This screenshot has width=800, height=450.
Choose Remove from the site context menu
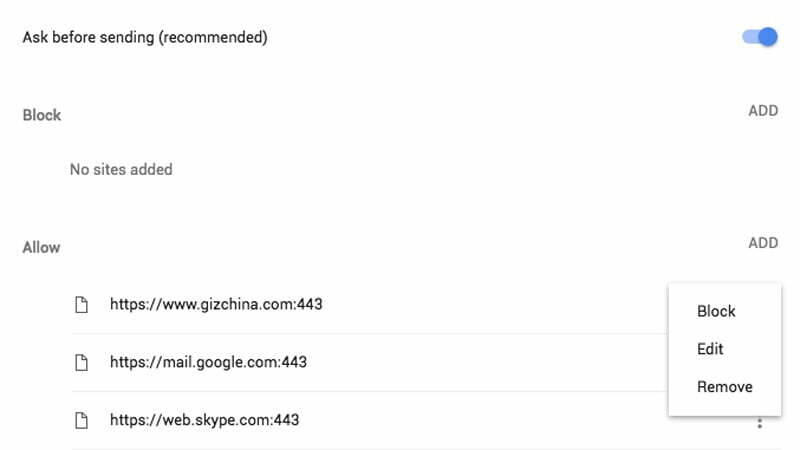coord(724,387)
